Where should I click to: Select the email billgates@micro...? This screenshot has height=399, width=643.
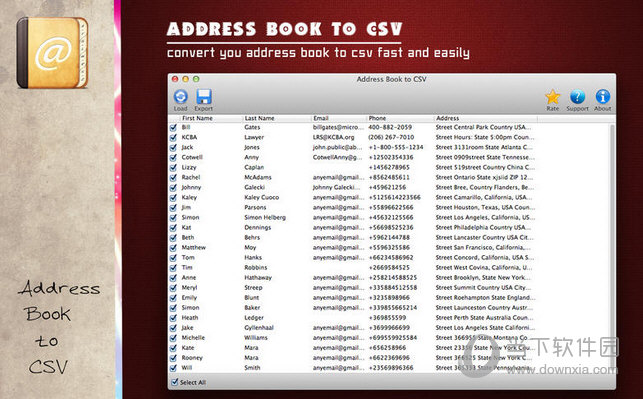click(338, 127)
